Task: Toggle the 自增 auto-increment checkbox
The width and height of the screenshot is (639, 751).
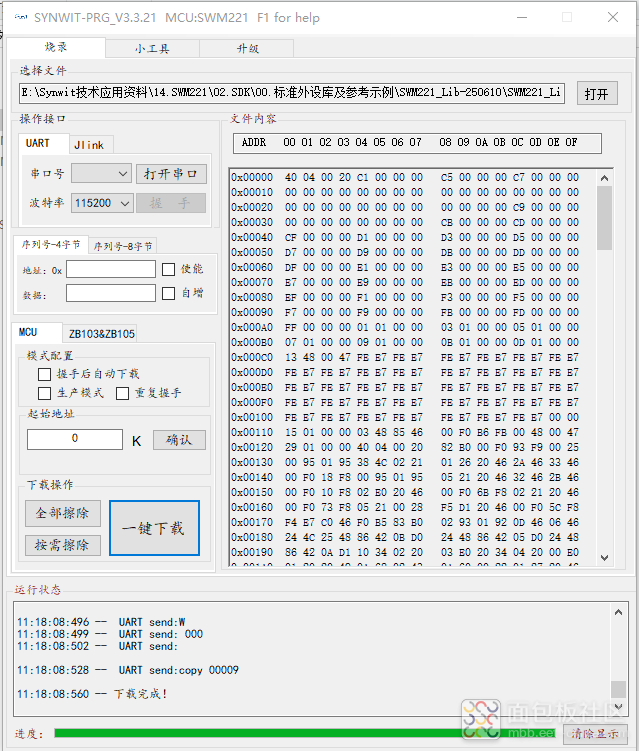Action: (168, 293)
